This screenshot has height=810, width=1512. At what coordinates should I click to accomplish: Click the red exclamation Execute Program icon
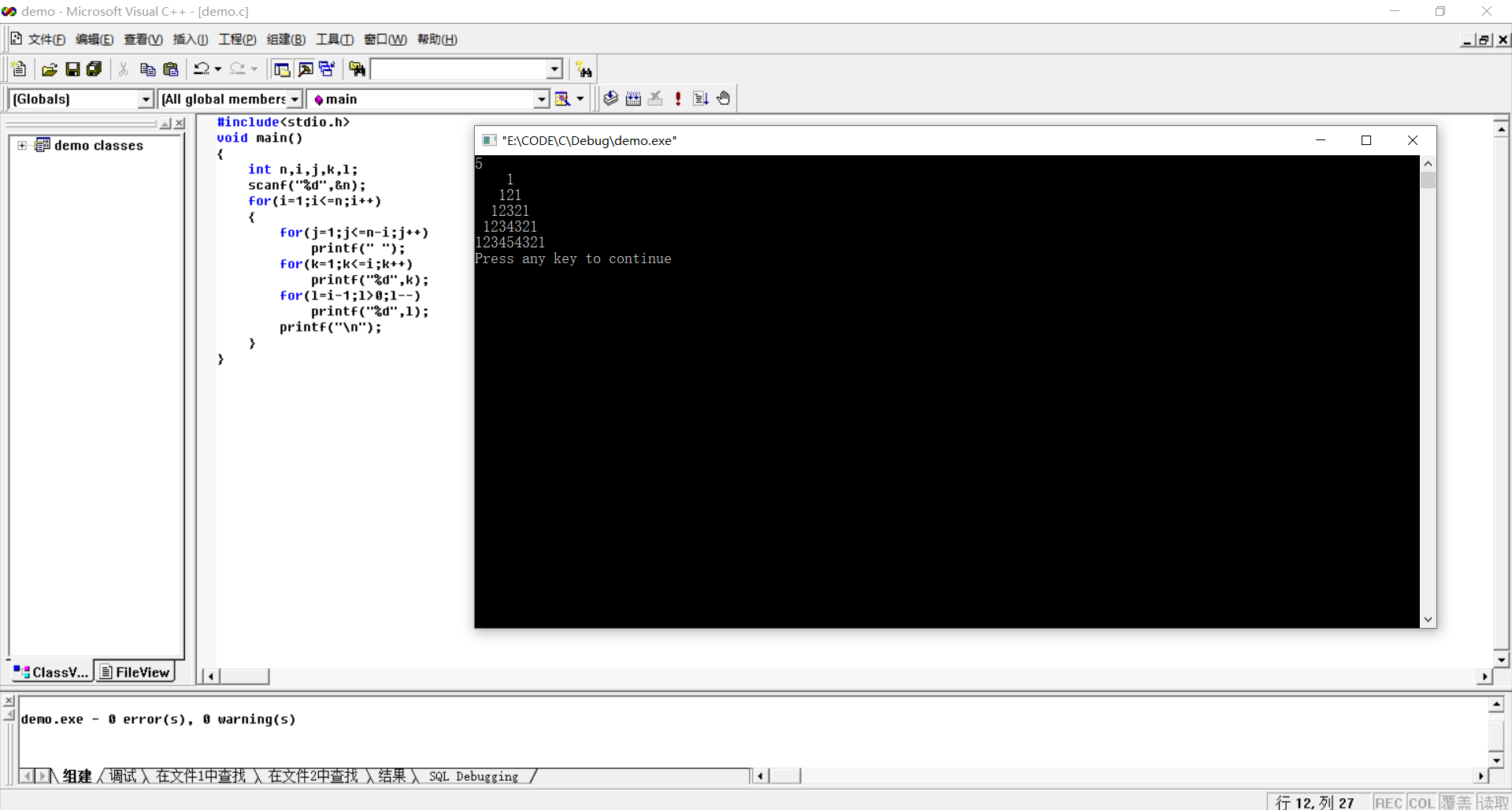678,98
